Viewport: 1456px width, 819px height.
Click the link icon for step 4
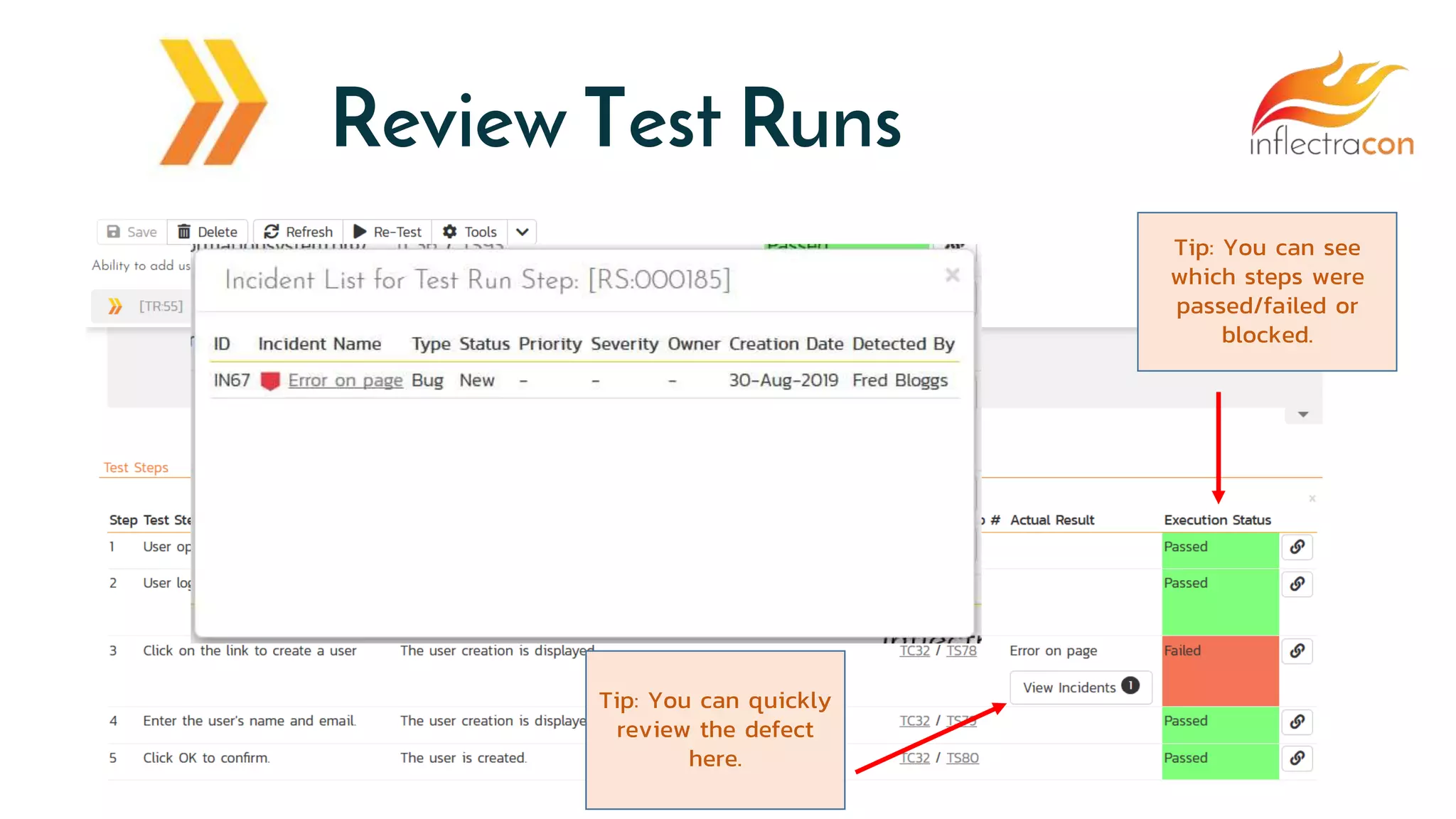click(x=1297, y=722)
